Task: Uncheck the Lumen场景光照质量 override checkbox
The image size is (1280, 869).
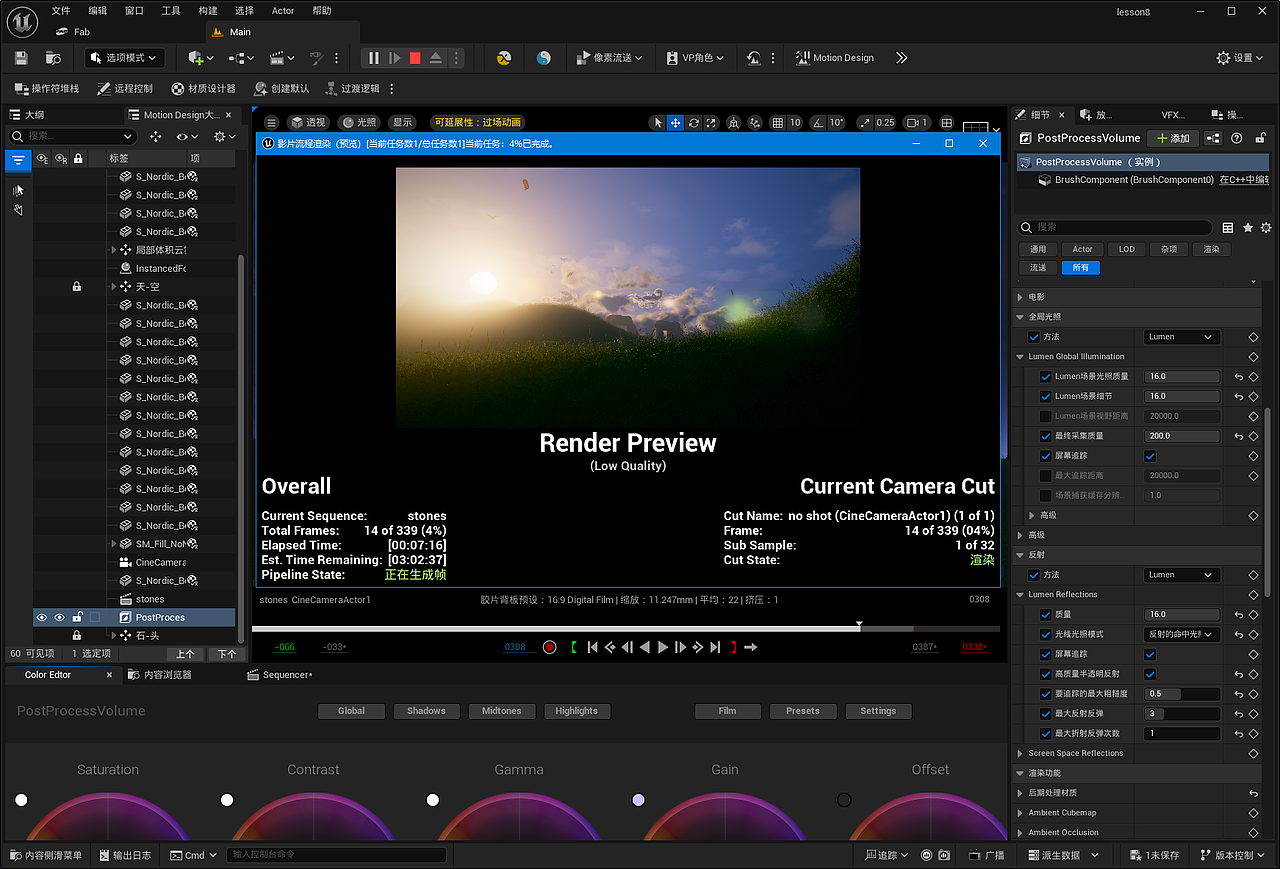Action: [x=1045, y=377]
